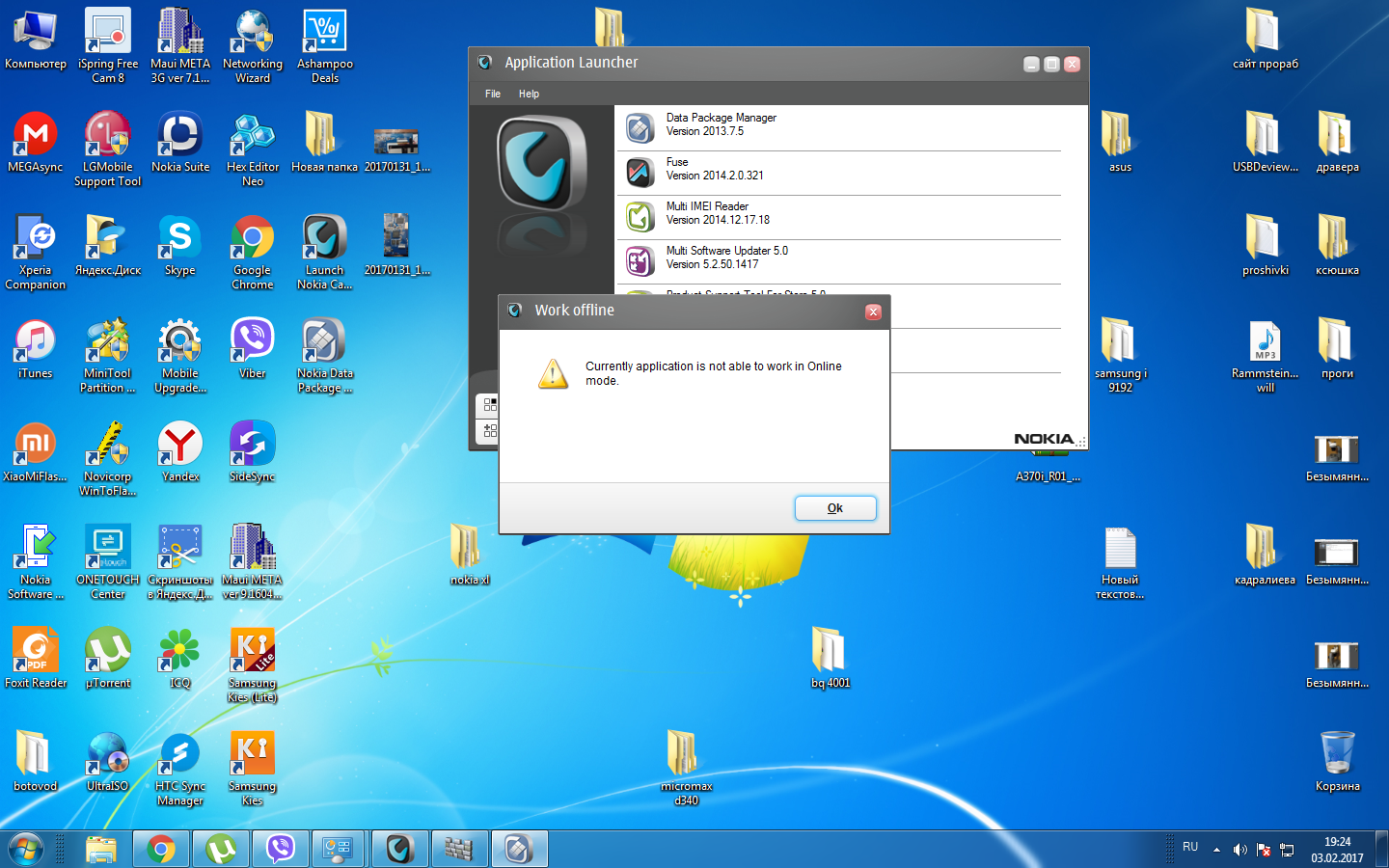The image size is (1389, 868).
Task: Open the File menu in Application Launcher
Action: (493, 94)
